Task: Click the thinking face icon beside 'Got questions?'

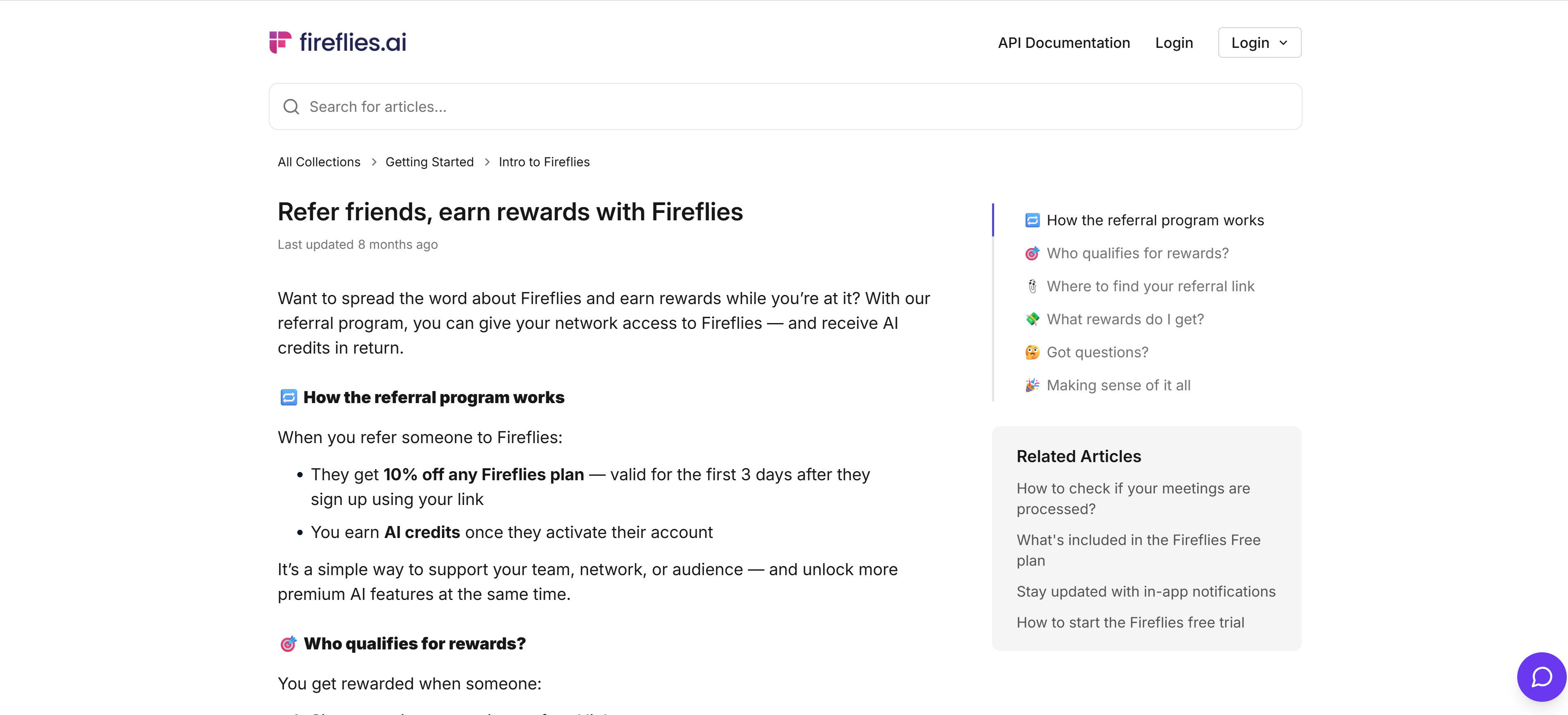Action: [1033, 352]
